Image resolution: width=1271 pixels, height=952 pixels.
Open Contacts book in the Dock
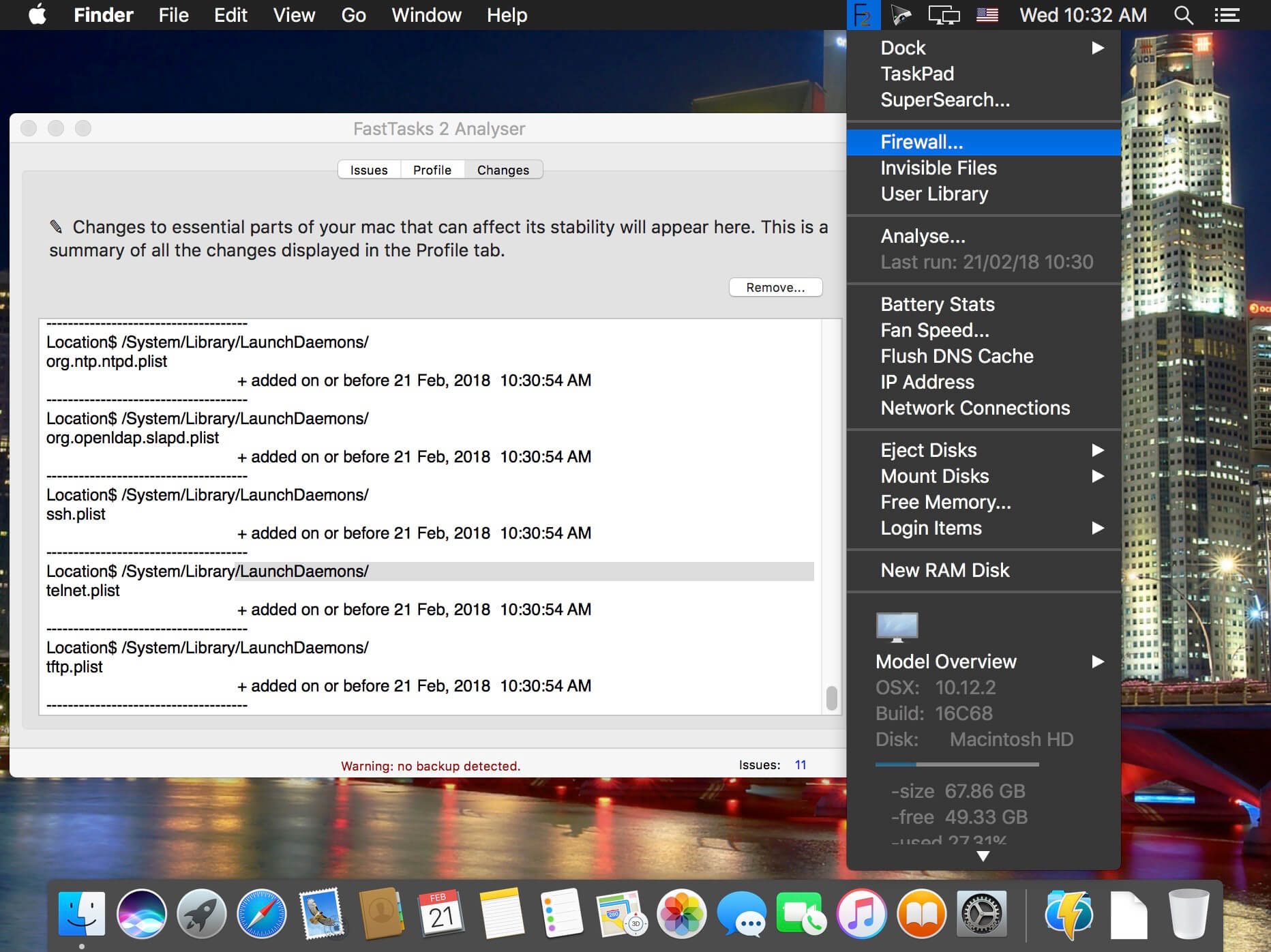tap(382, 914)
